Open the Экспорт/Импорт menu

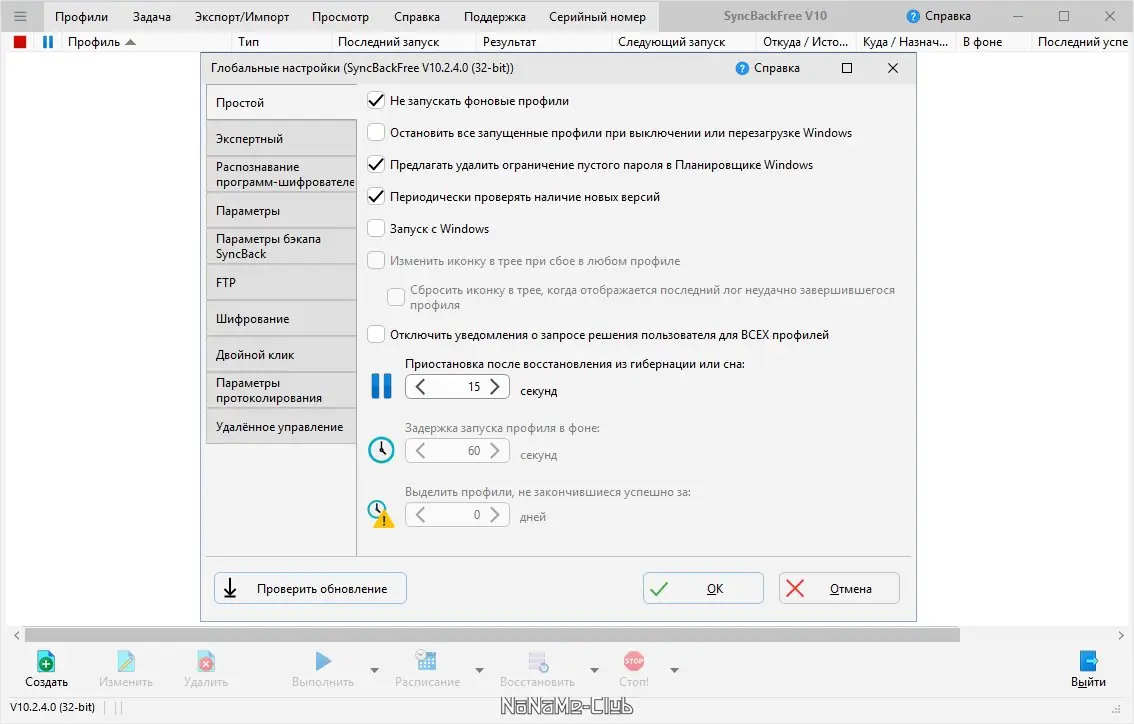(242, 17)
